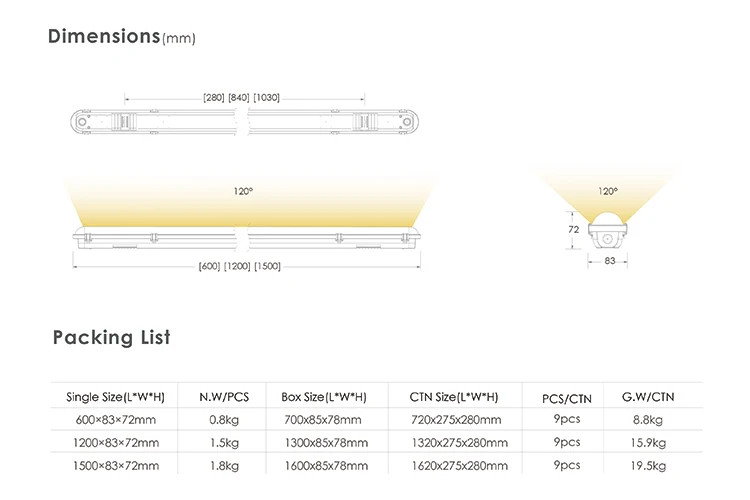Click the CTN Size(L*W*H) column header
The width and height of the screenshot is (750, 500).
(453, 397)
